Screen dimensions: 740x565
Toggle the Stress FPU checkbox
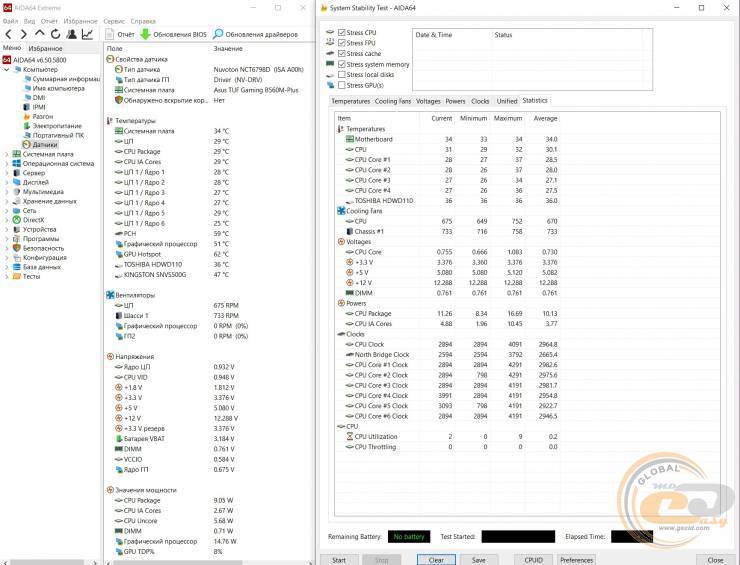pos(342,43)
